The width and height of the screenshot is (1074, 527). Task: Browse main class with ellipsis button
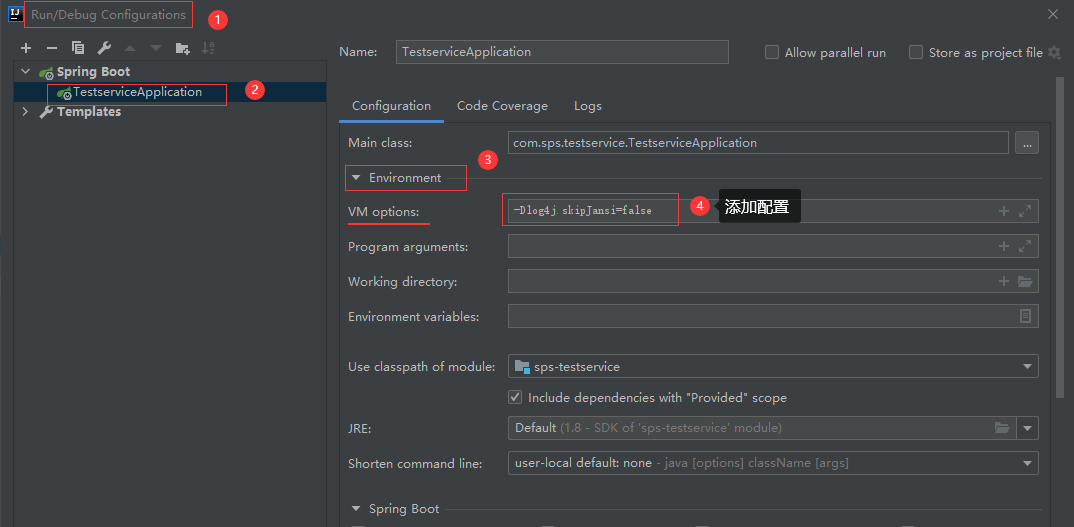pyautogui.click(x=1027, y=143)
